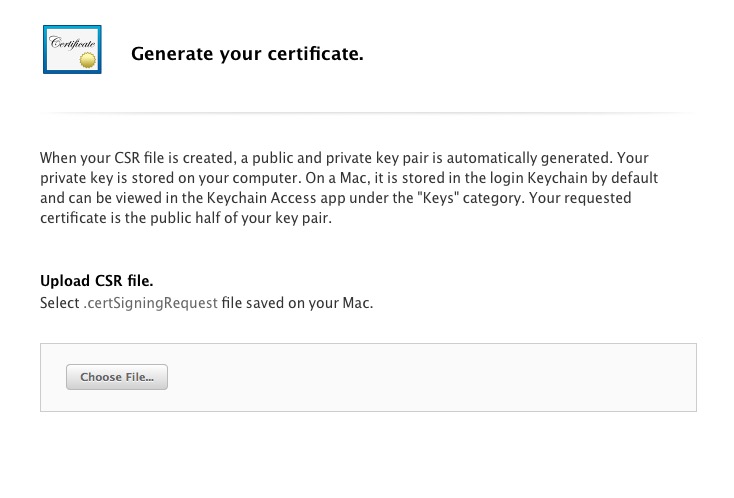
Task: Click the word Select before .certSigningRequest
Action: tap(59, 303)
